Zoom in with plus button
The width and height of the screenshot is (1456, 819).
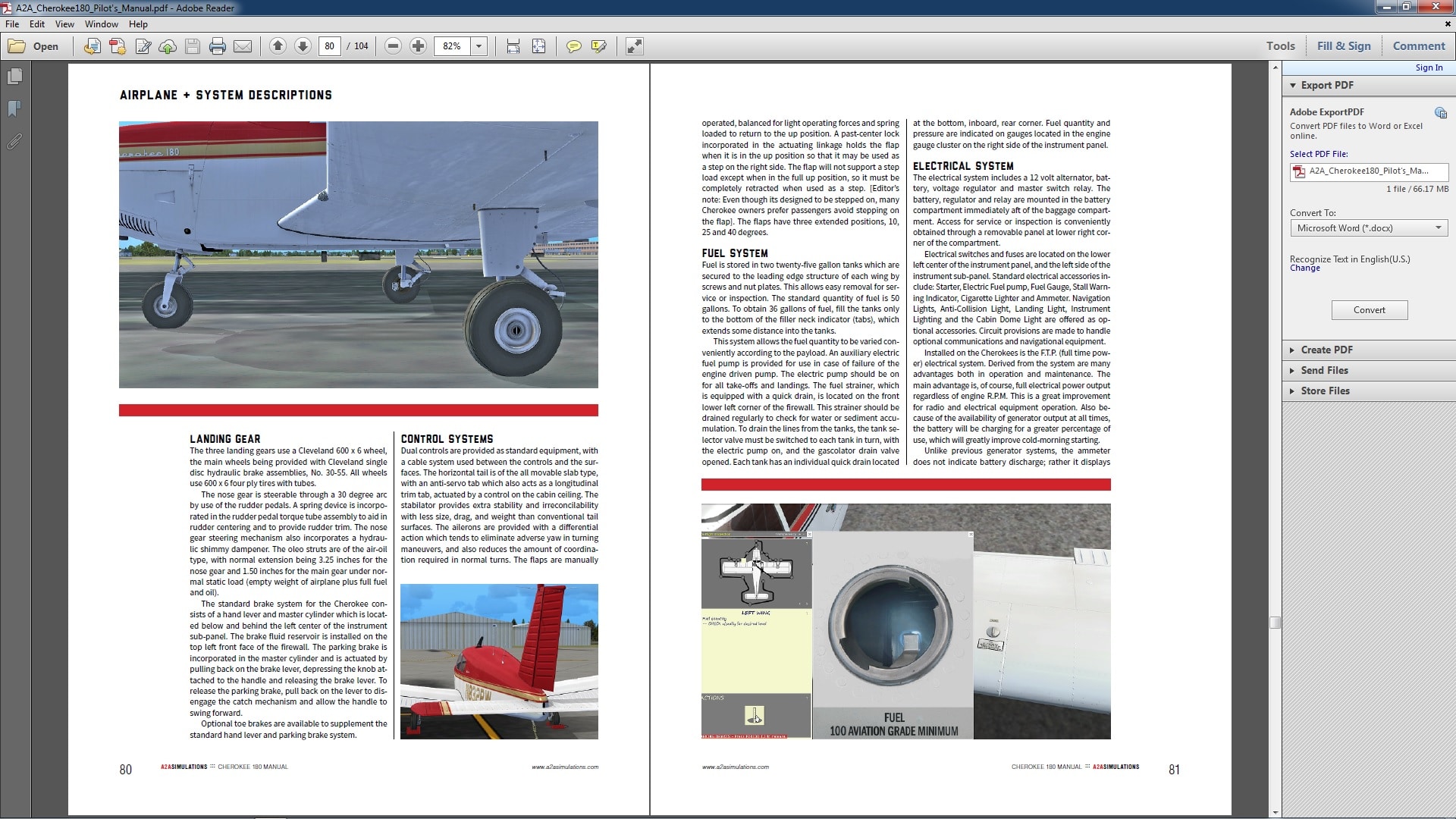coord(418,46)
